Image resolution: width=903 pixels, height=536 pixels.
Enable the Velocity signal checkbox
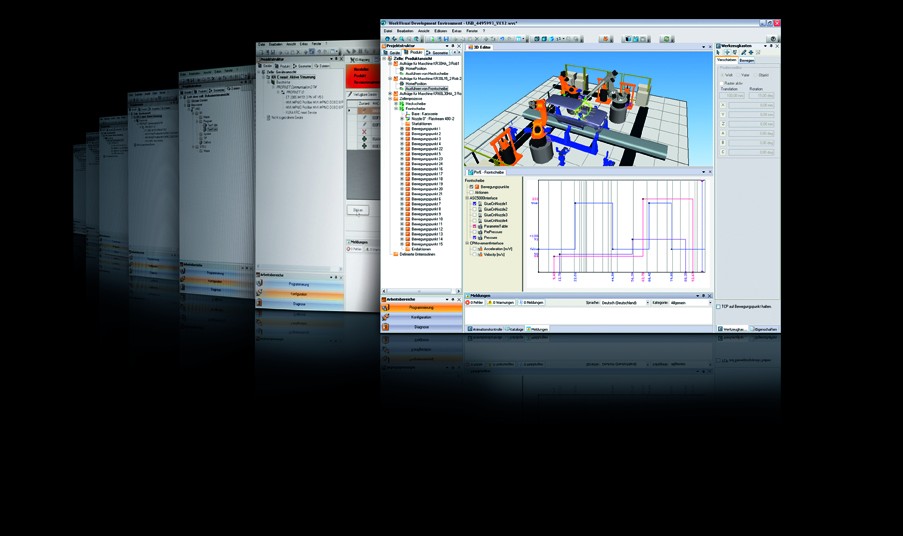475,254
